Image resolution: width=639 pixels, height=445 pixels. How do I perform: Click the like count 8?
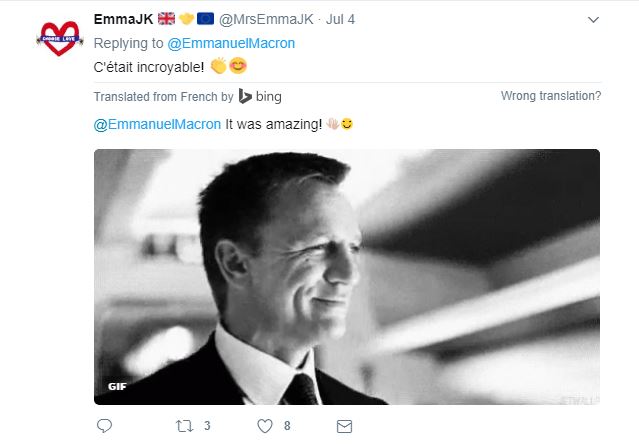pyautogui.click(x=287, y=426)
